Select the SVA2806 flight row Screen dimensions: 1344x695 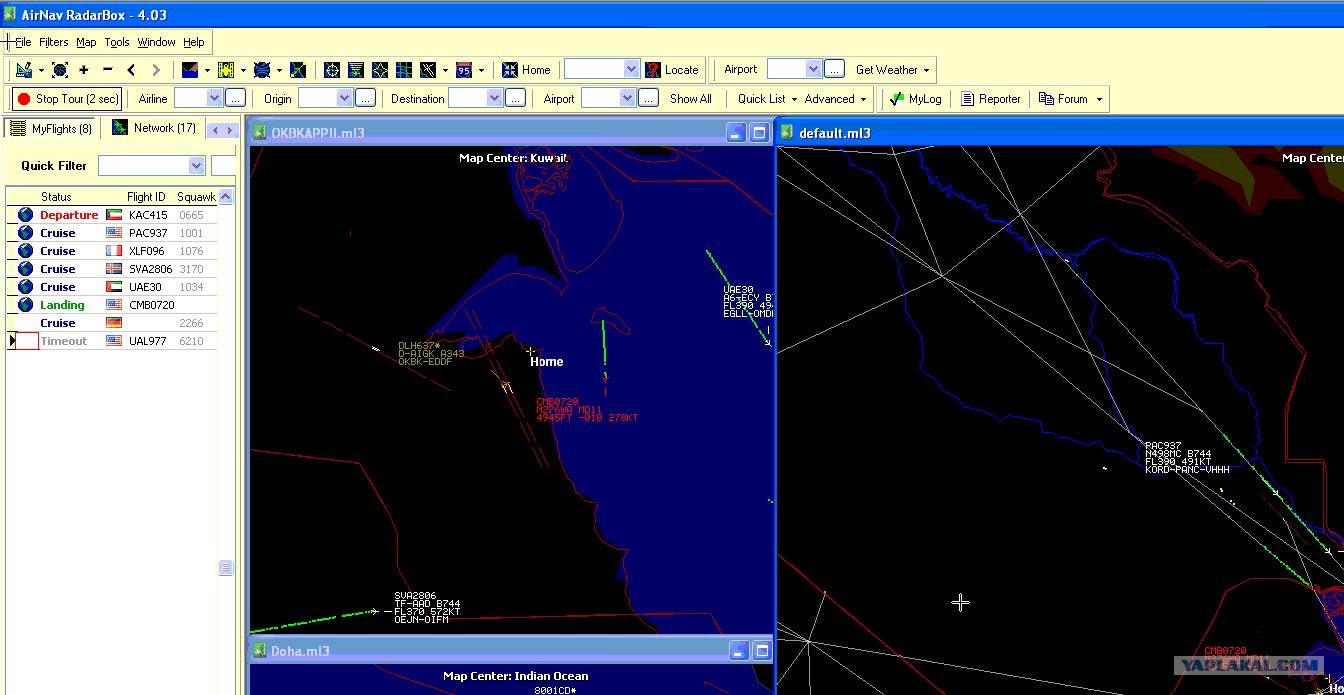coord(112,269)
